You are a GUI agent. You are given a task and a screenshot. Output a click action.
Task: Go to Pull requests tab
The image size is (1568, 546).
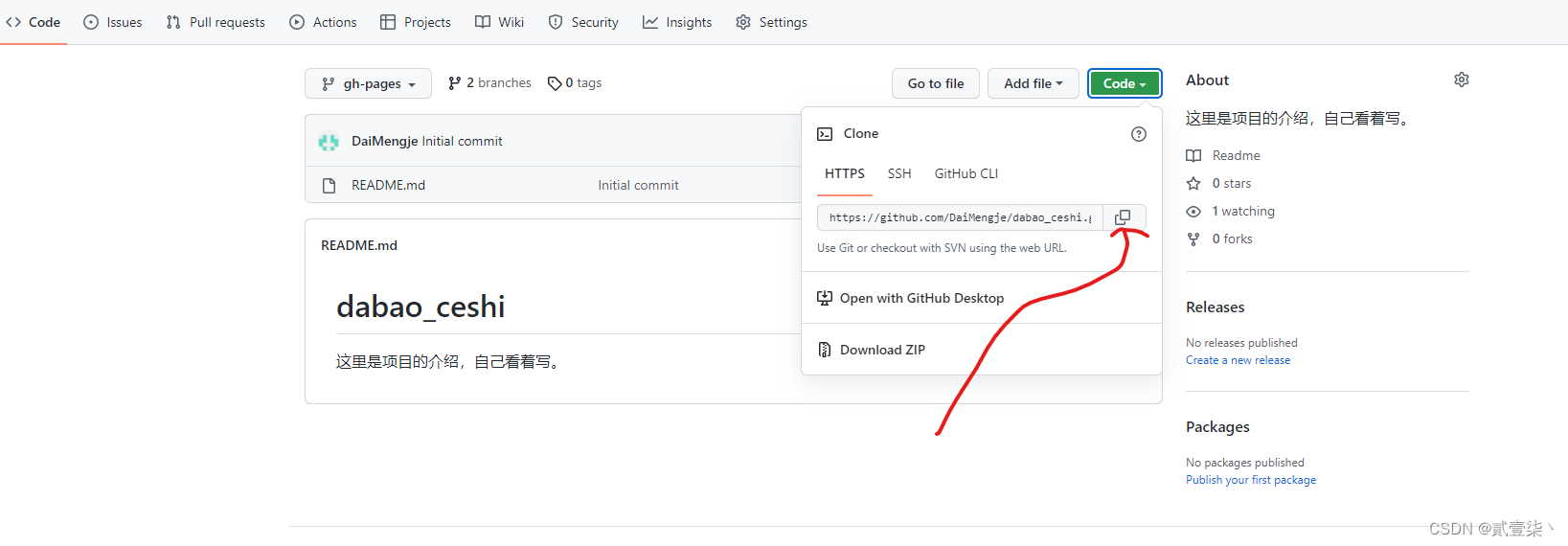point(216,22)
